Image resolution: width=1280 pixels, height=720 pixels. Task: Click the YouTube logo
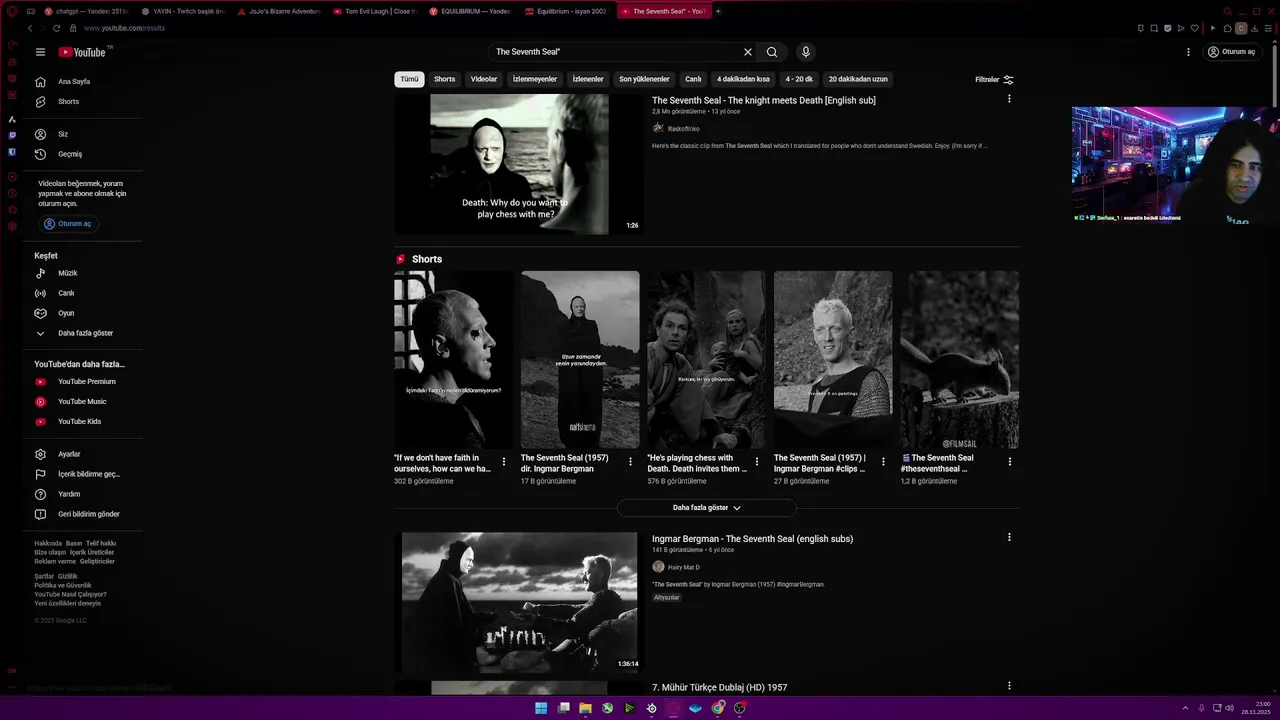tap(84, 52)
